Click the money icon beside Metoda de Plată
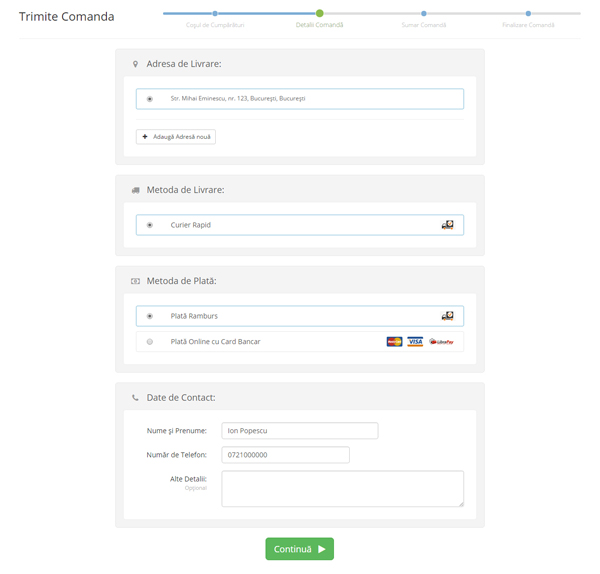This screenshot has width=600, height=574. (x=135, y=281)
